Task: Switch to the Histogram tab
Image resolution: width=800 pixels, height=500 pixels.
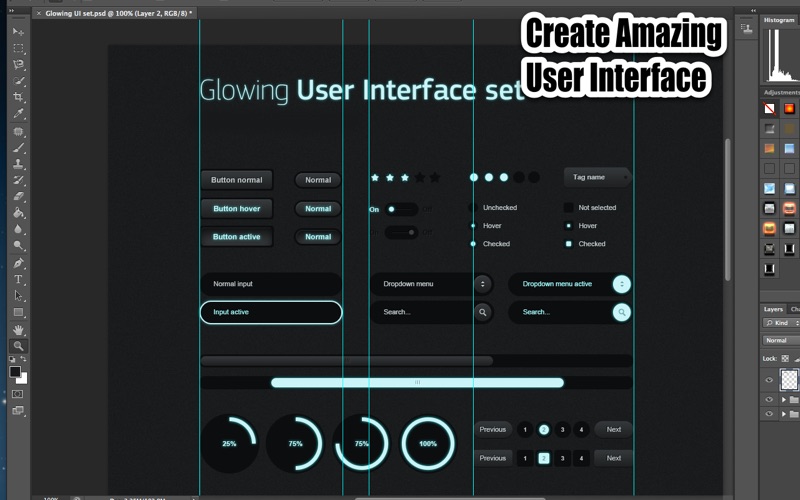Action: [779, 20]
